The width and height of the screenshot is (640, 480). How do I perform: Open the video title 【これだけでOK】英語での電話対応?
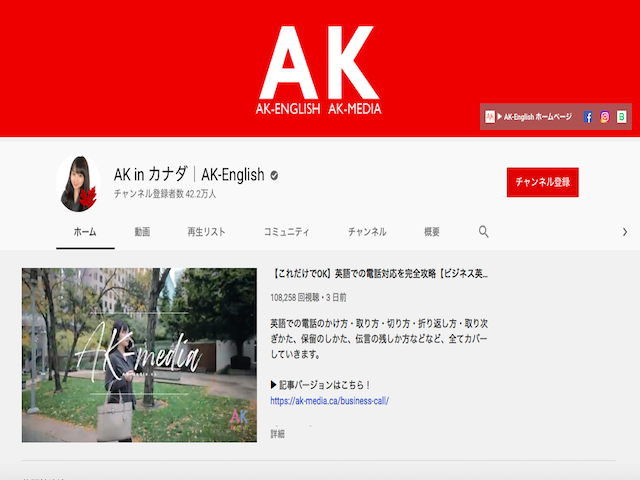click(x=380, y=273)
